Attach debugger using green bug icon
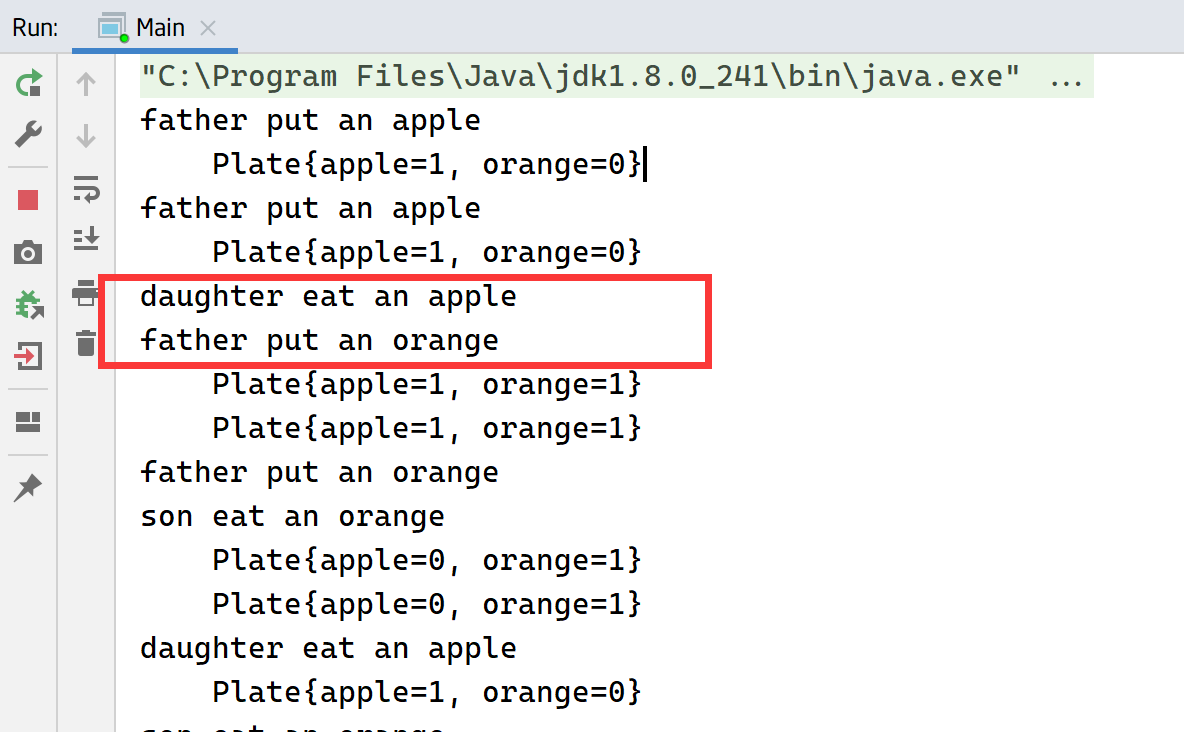 [x=28, y=304]
